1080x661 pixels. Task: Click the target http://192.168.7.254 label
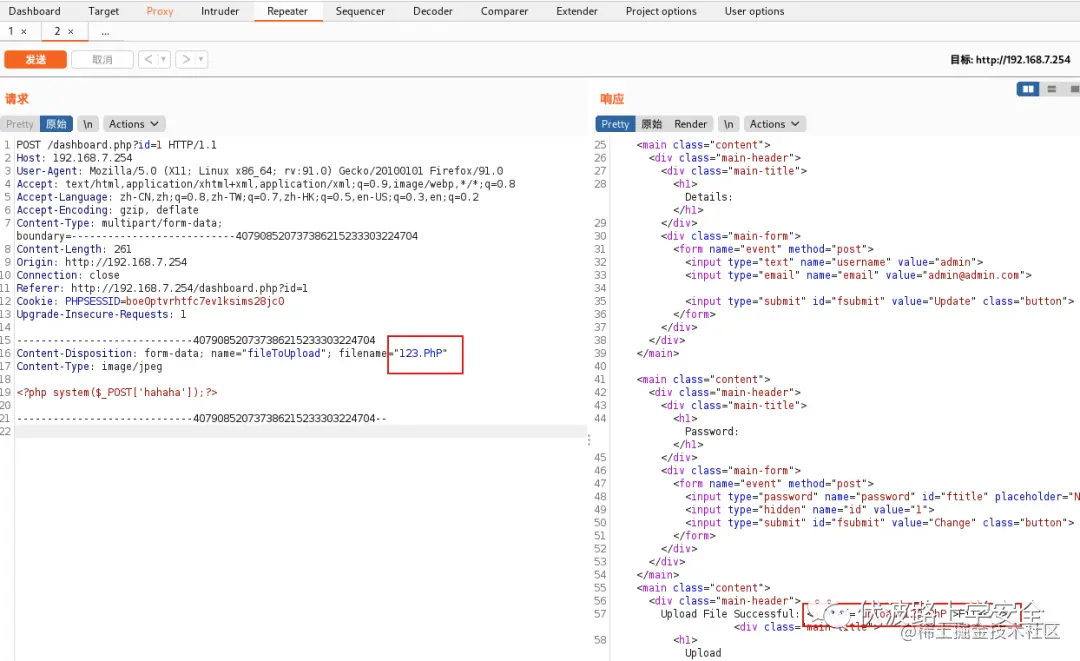click(1010, 60)
